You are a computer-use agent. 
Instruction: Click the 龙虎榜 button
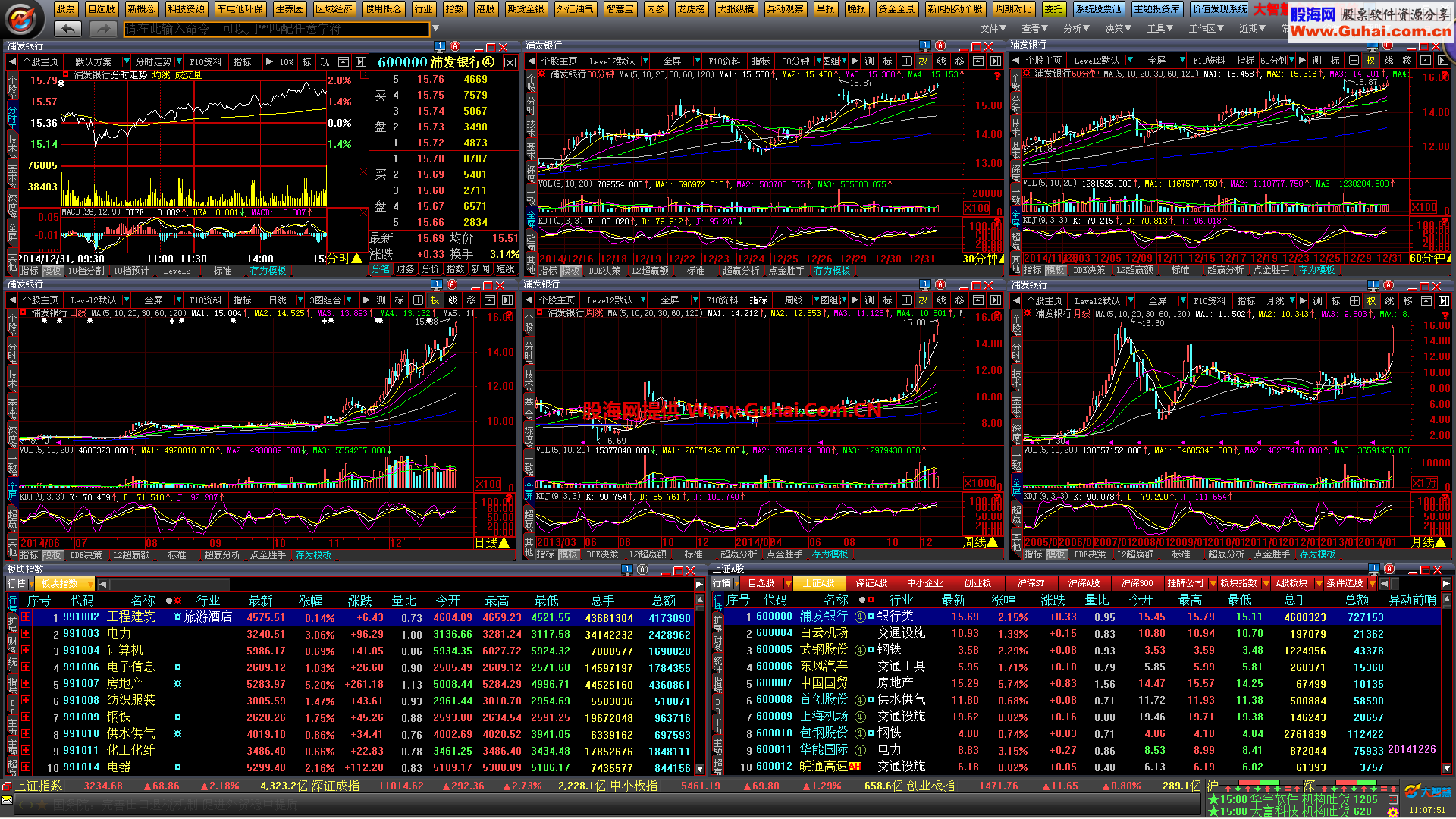(x=692, y=9)
